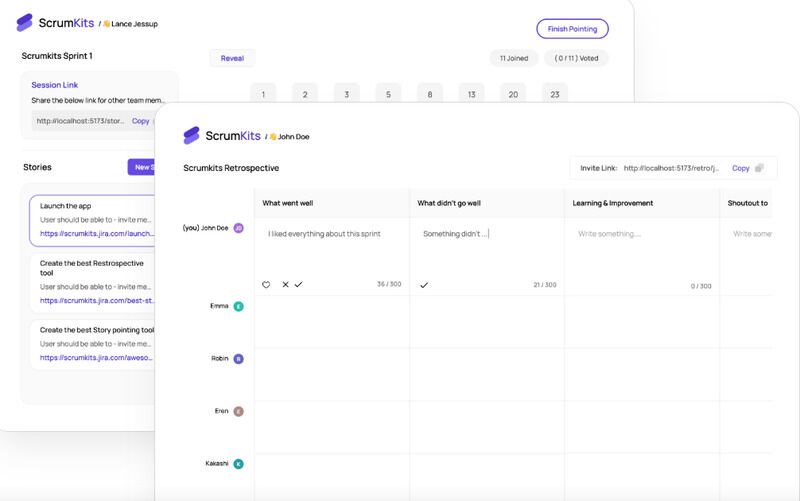
Task: Select story point card 20
Action: 513,94
